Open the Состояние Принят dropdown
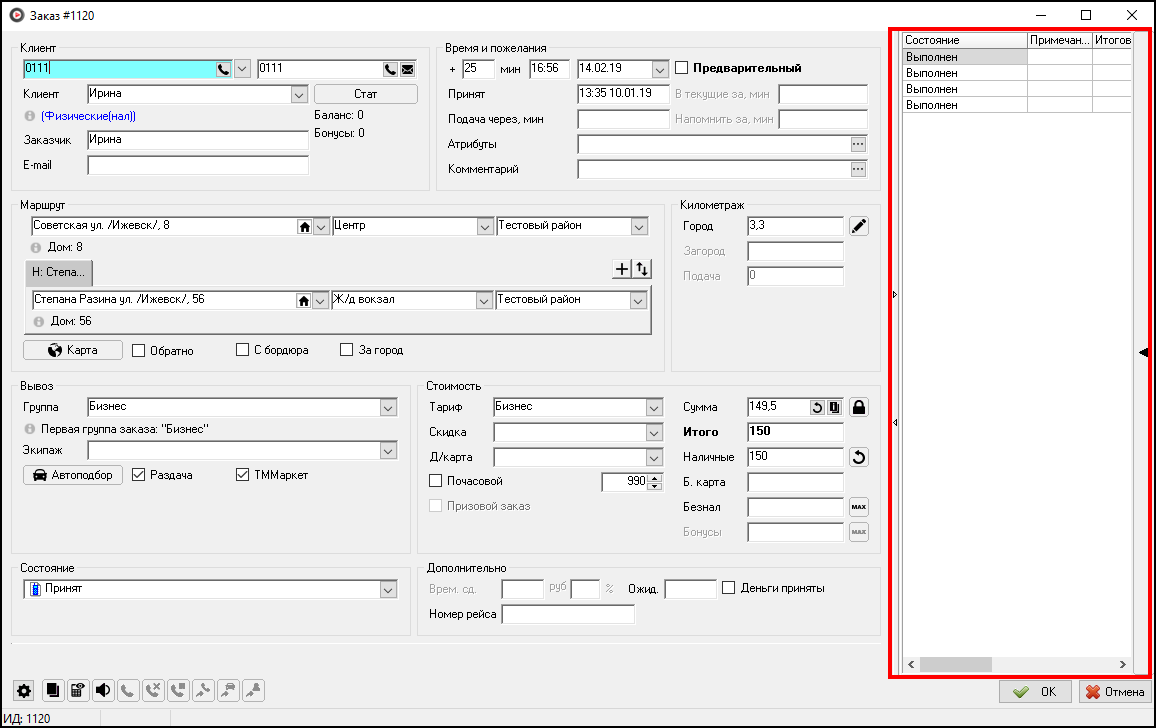Screen dimensions: 1156x728 [388, 590]
